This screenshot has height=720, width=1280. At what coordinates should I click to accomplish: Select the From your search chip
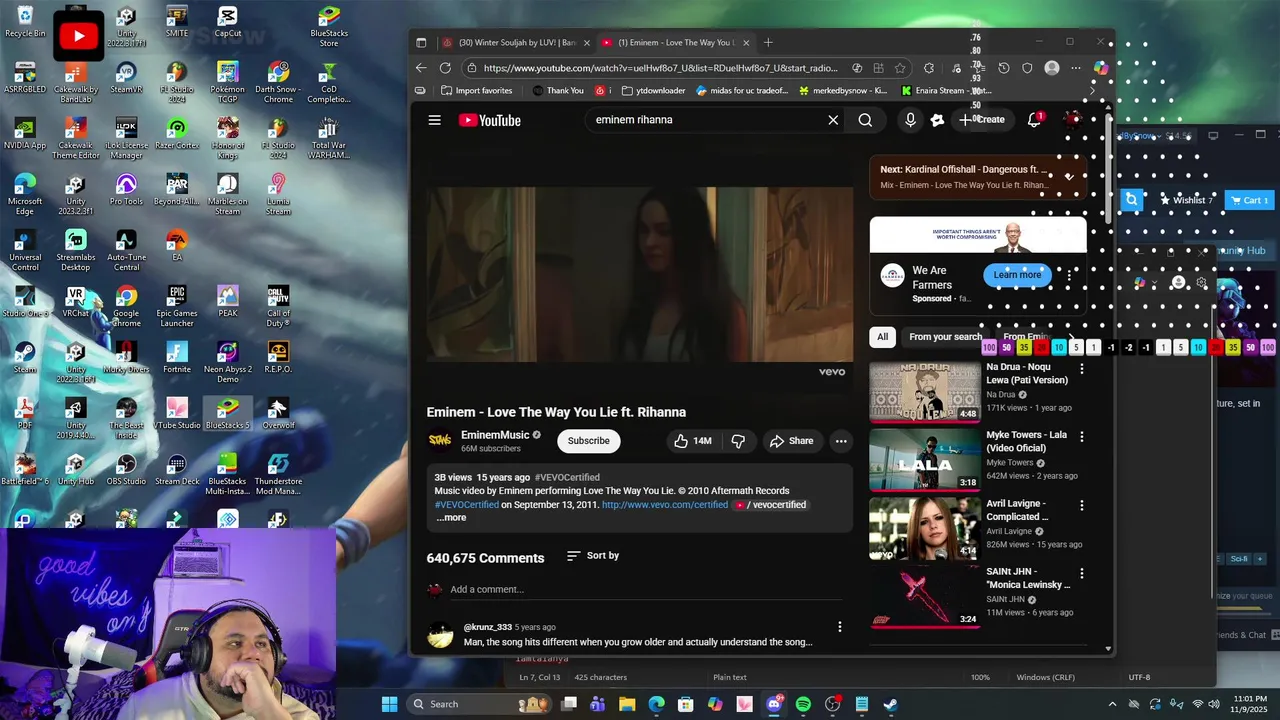pos(945,337)
